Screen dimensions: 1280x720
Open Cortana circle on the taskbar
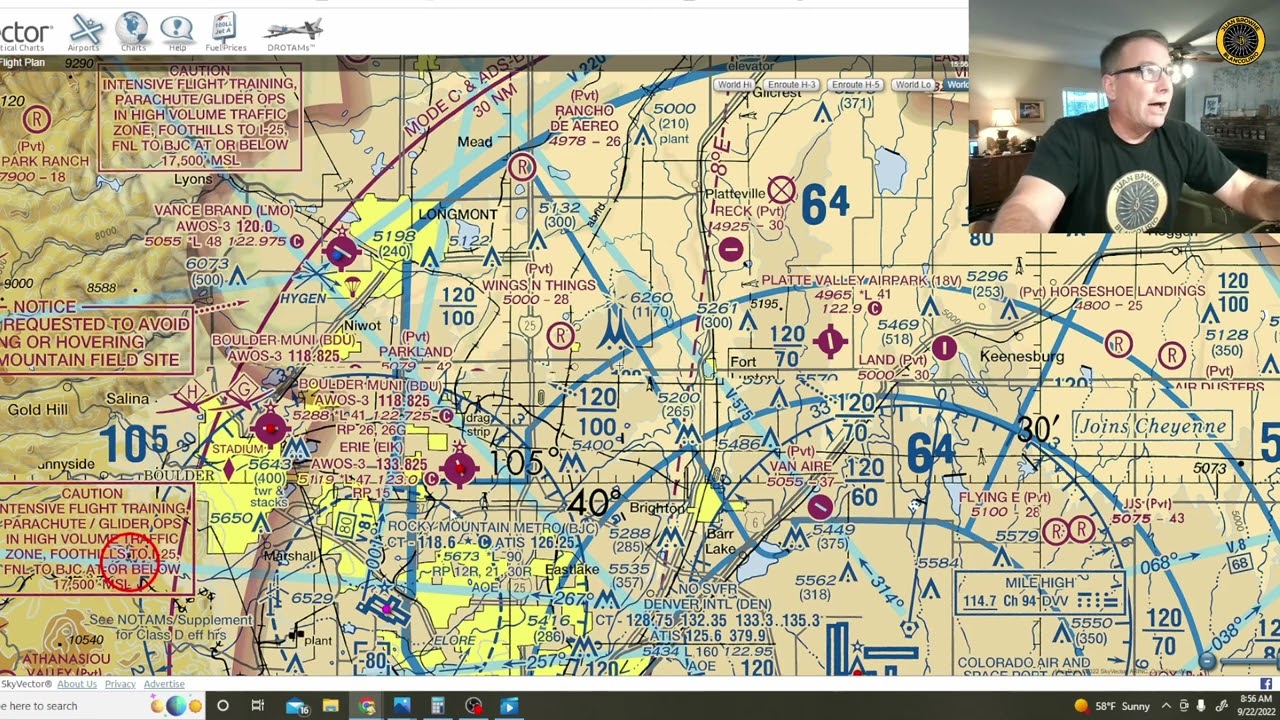coord(222,706)
